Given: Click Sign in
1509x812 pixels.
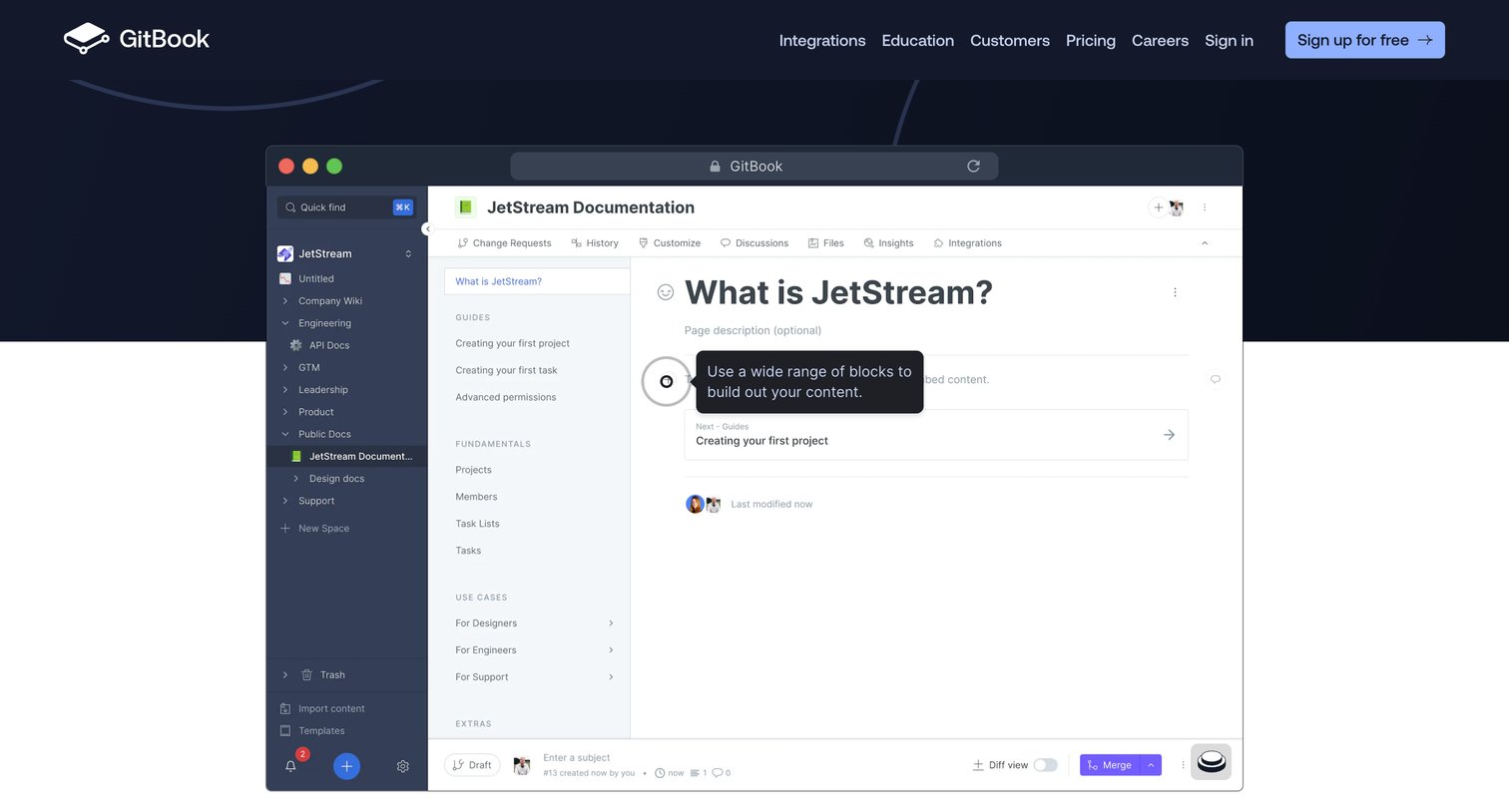Looking at the screenshot, I should (x=1229, y=40).
